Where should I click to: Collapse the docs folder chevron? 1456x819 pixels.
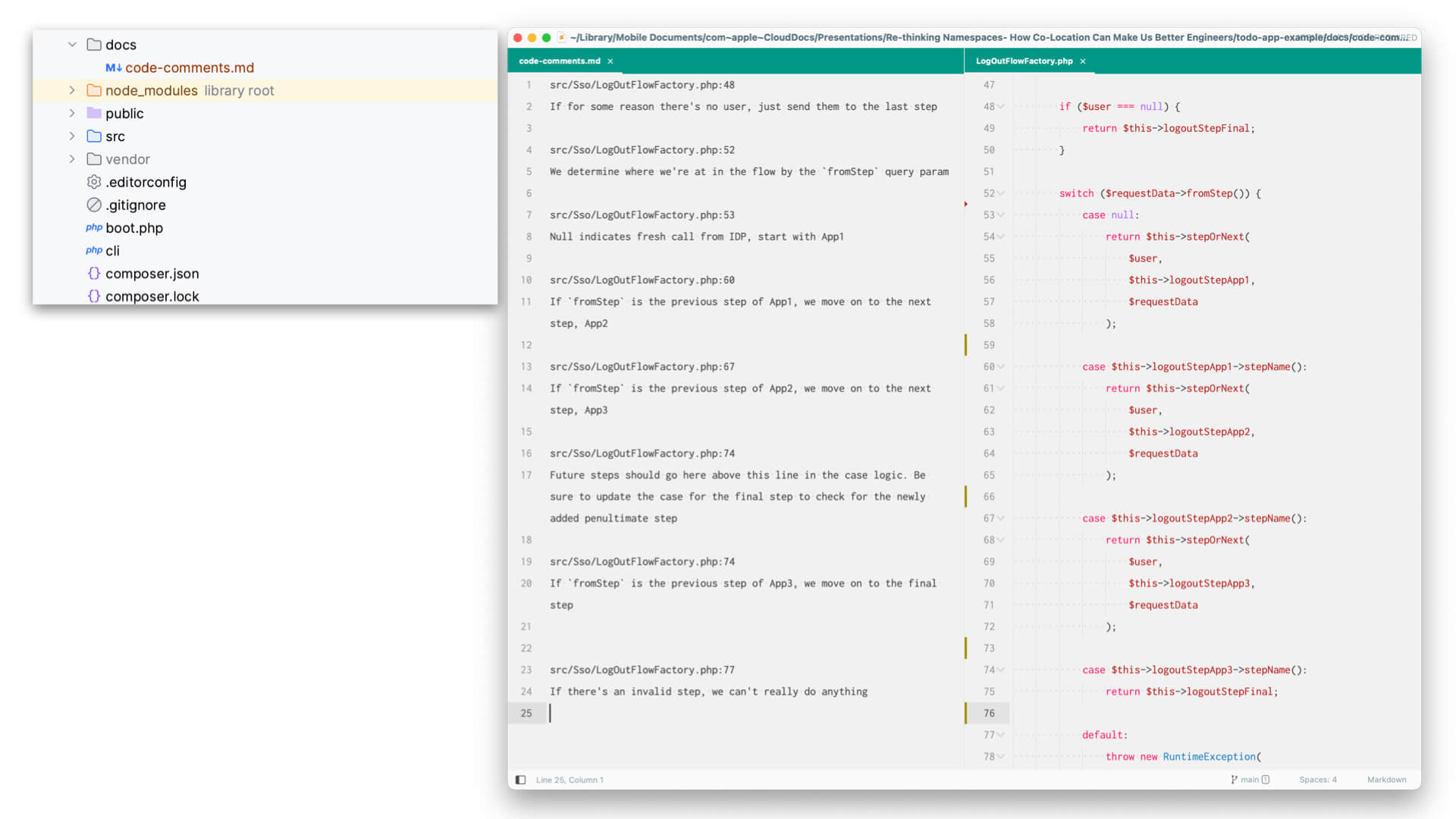(x=72, y=45)
